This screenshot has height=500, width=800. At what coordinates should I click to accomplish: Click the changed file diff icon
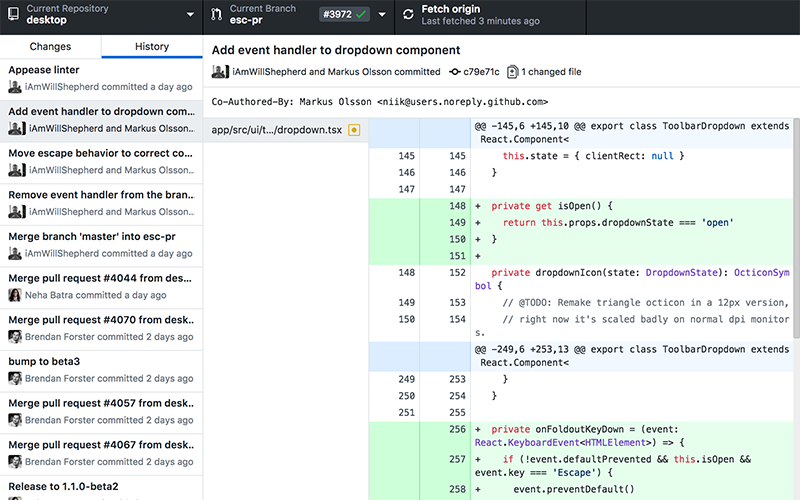pyautogui.click(x=512, y=72)
